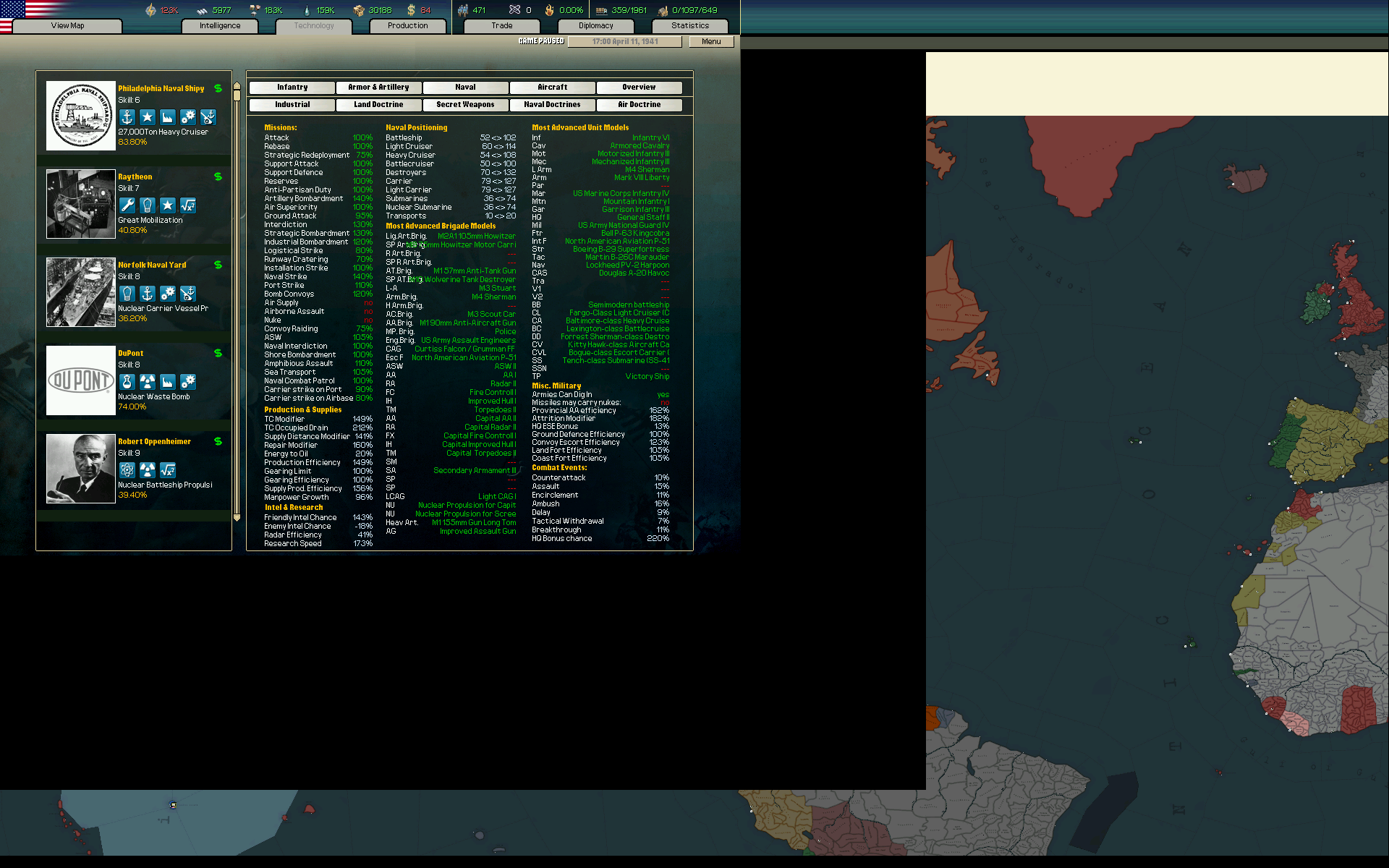Select the Norfolk Naval Yard photo

coord(81,292)
